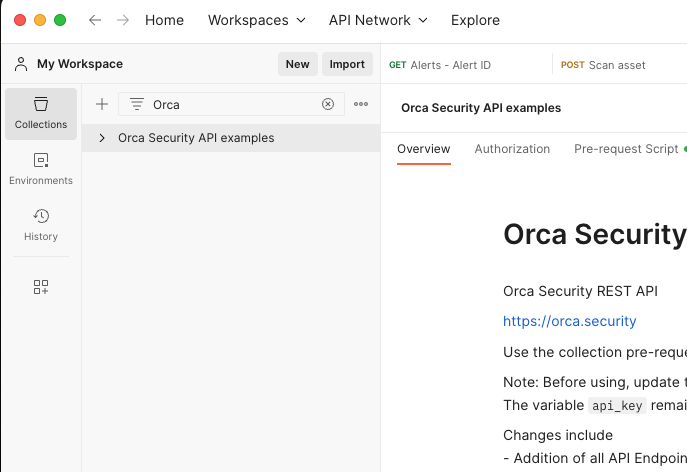Screen dimensions: 687x472
Task: Click the 'Changes include' text
Action: [558, 435]
